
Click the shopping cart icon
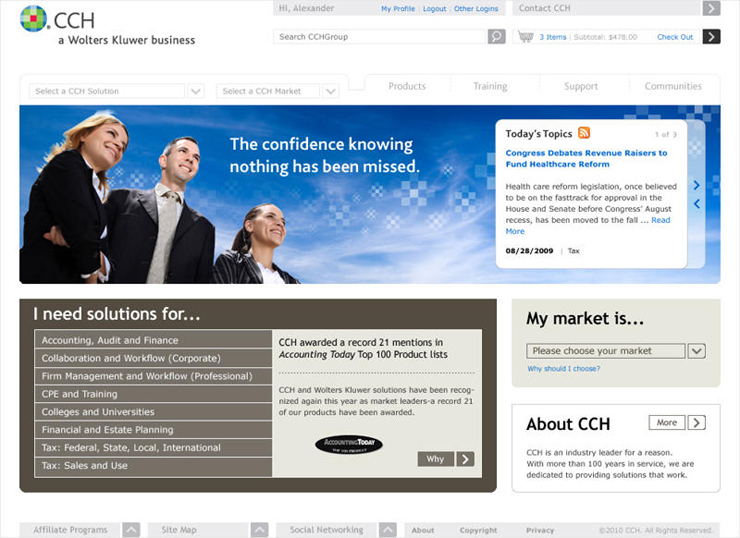(x=525, y=36)
